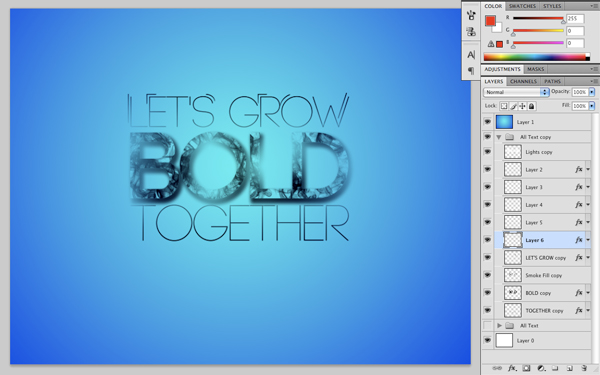The width and height of the screenshot is (600, 375).
Task: Click fx badge on LET'S GROW copy
Action: click(579, 257)
